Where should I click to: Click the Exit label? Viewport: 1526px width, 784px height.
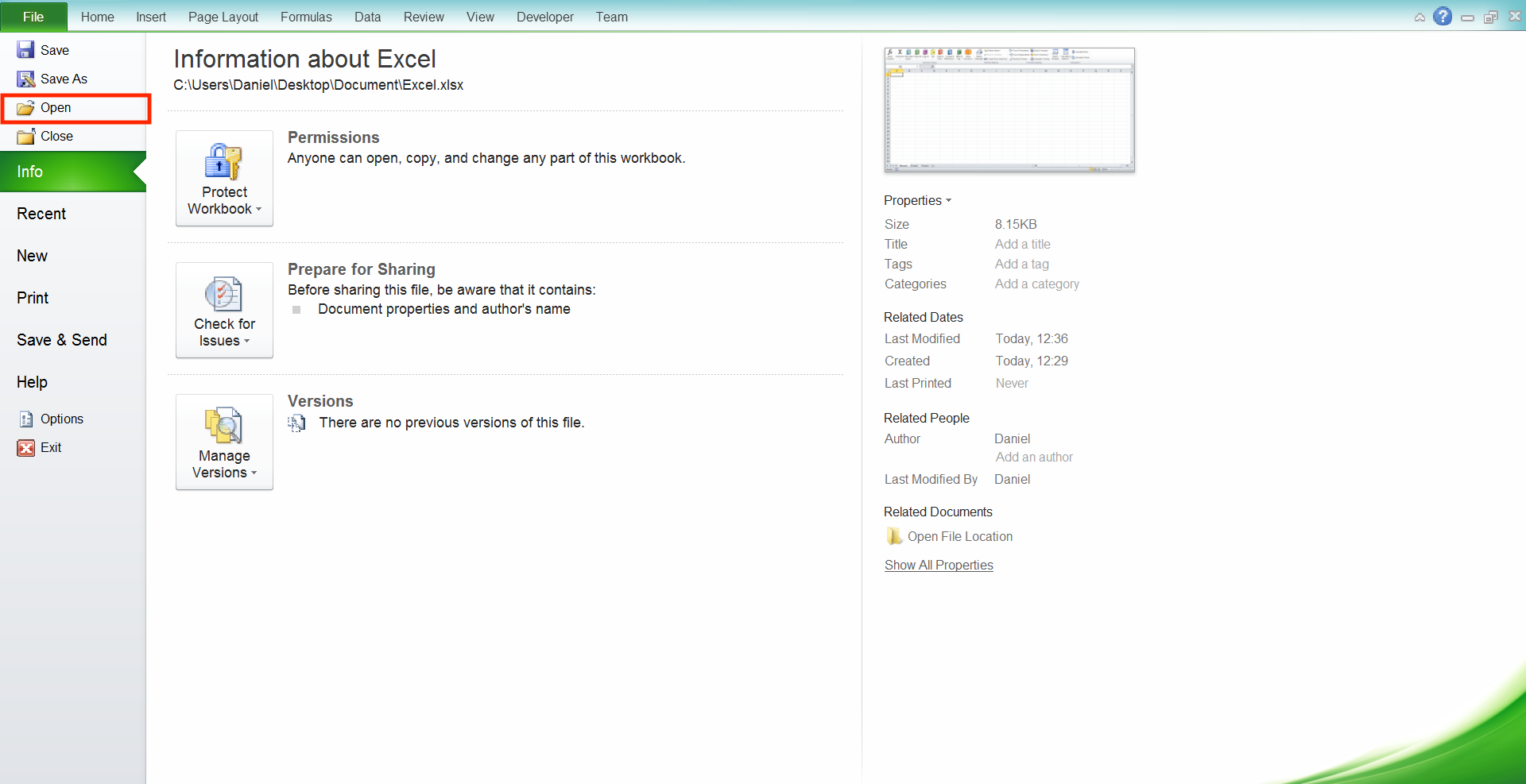[51, 448]
